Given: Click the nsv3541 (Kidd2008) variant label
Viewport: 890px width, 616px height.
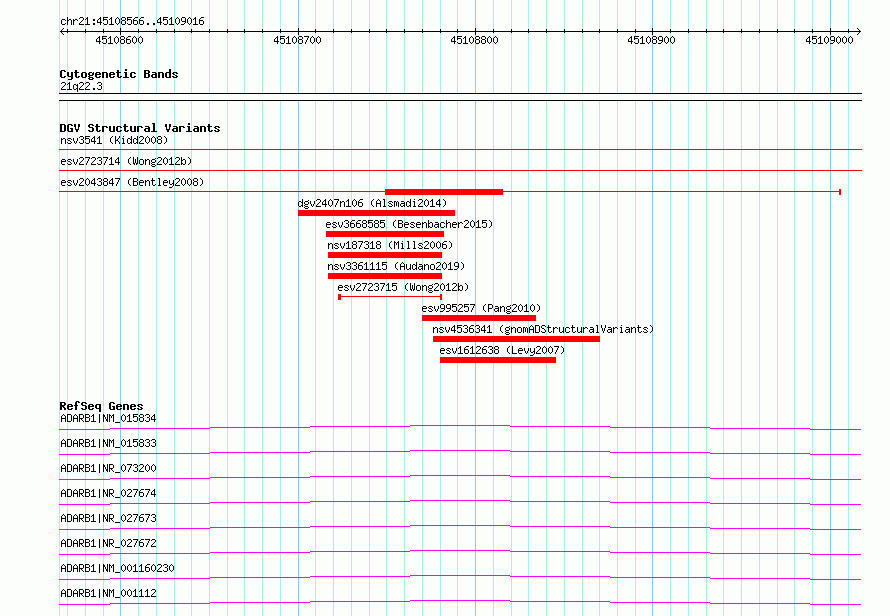Looking at the screenshot, I should click(114, 140).
